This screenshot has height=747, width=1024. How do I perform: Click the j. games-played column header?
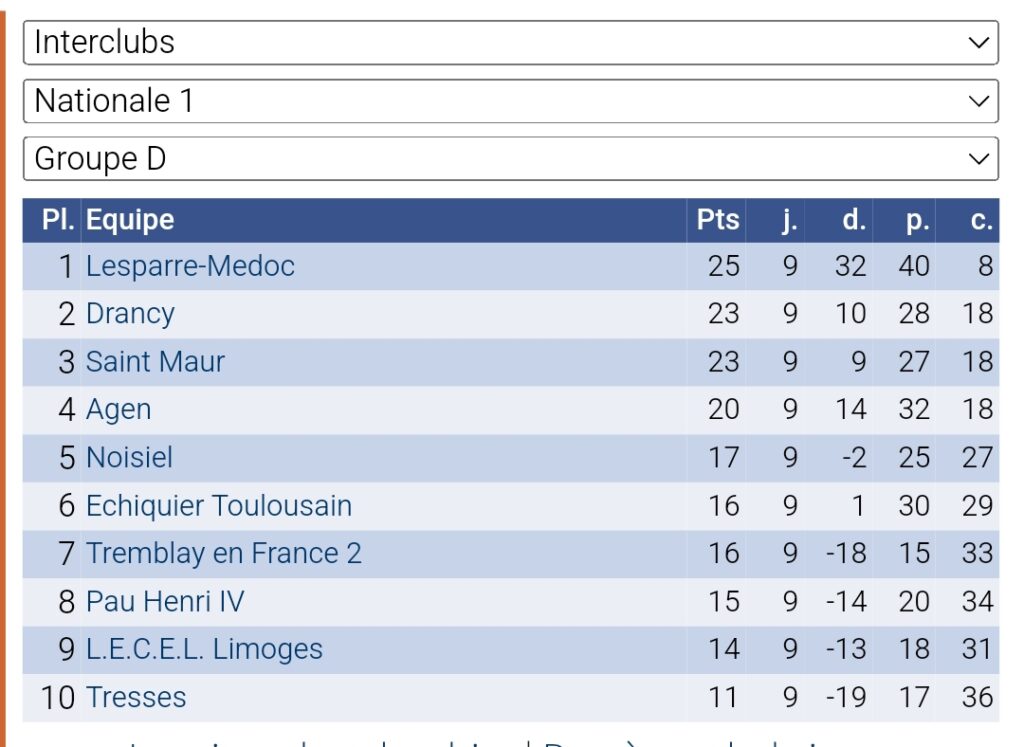pyautogui.click(x=789, y=220)
